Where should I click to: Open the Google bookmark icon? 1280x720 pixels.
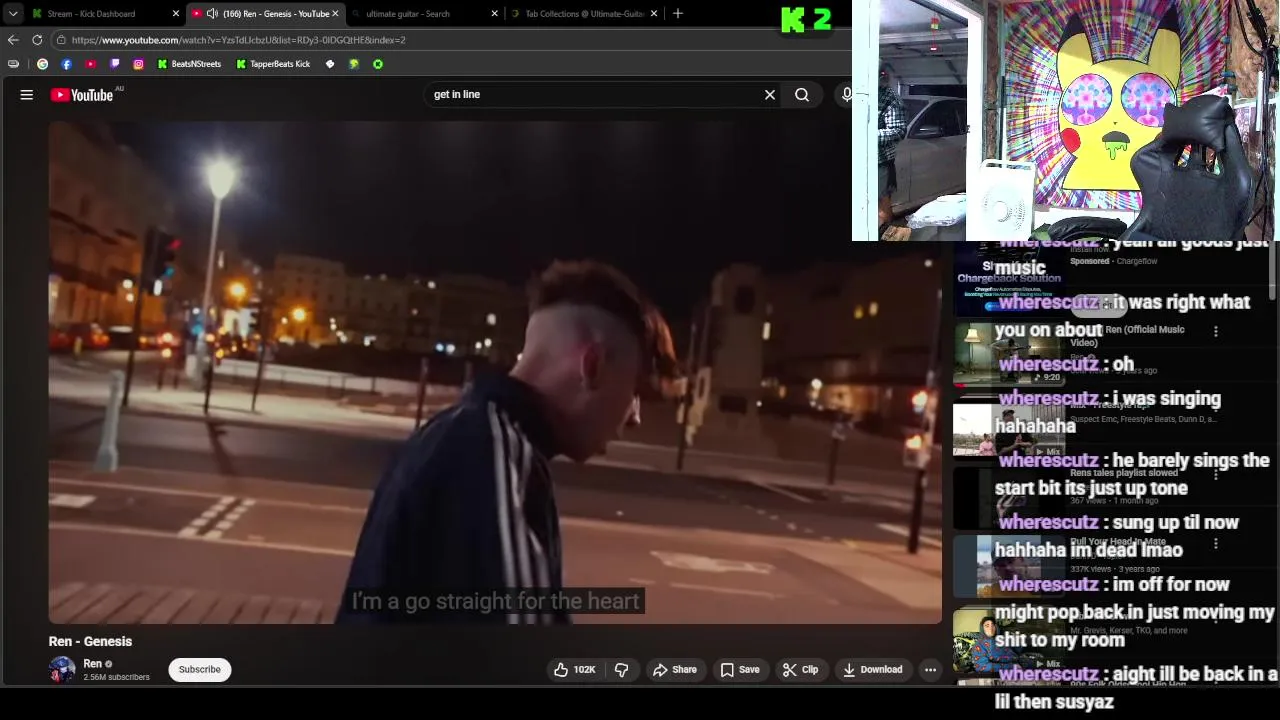click(x=42, y=64)
